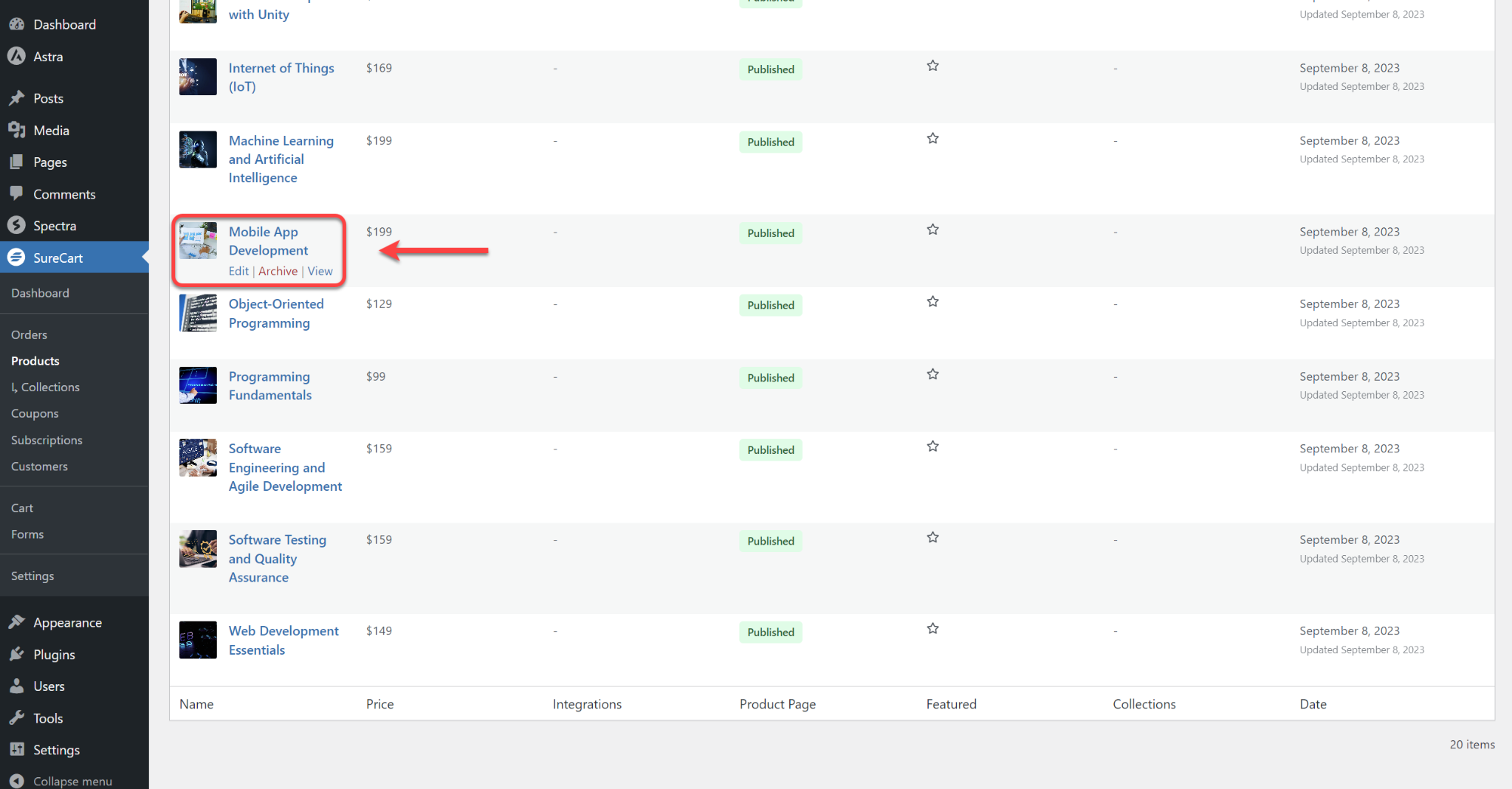Go to Coupons in SureCart menu
This screenshot has width=1512, height=789.
coord(35,413)
